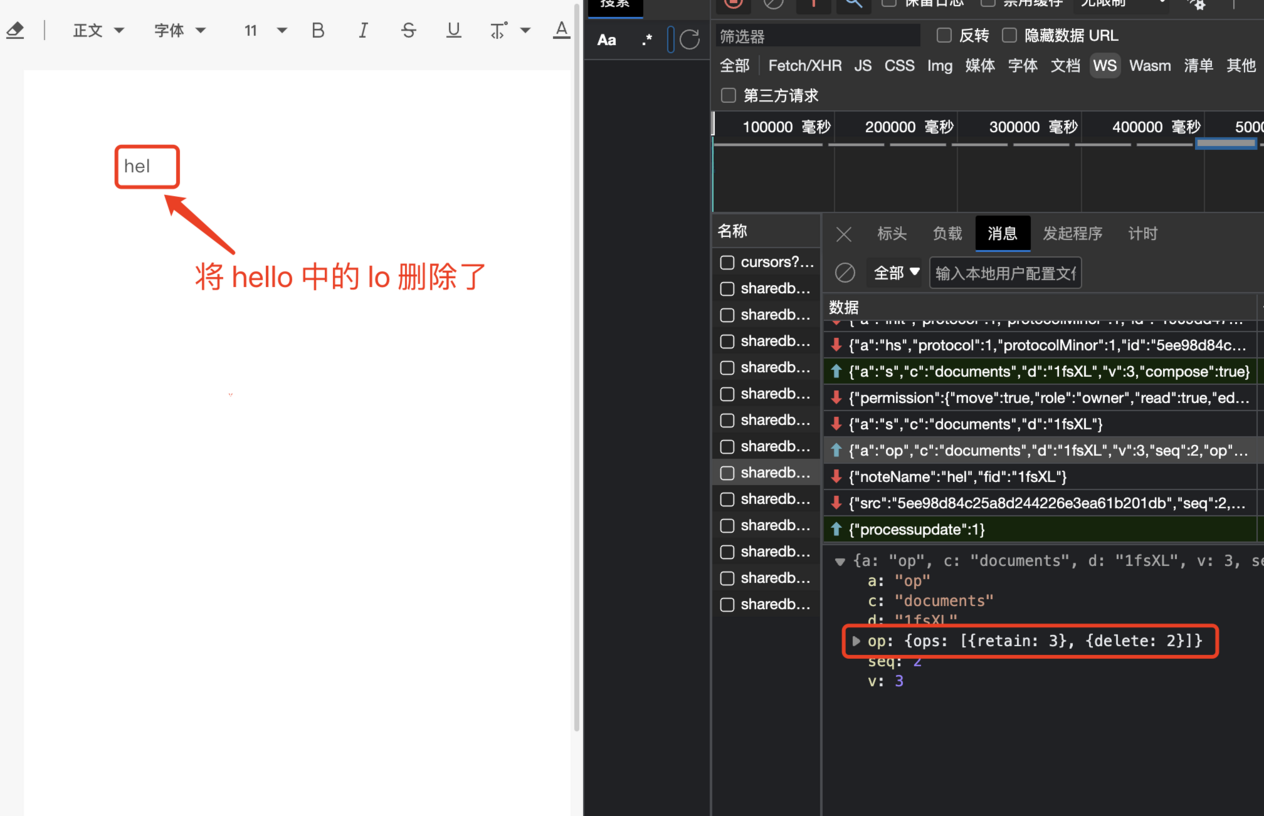Open the 正文 paragraph style dropdown
This screenshot has height=816, width=1264.
point(98,31)
